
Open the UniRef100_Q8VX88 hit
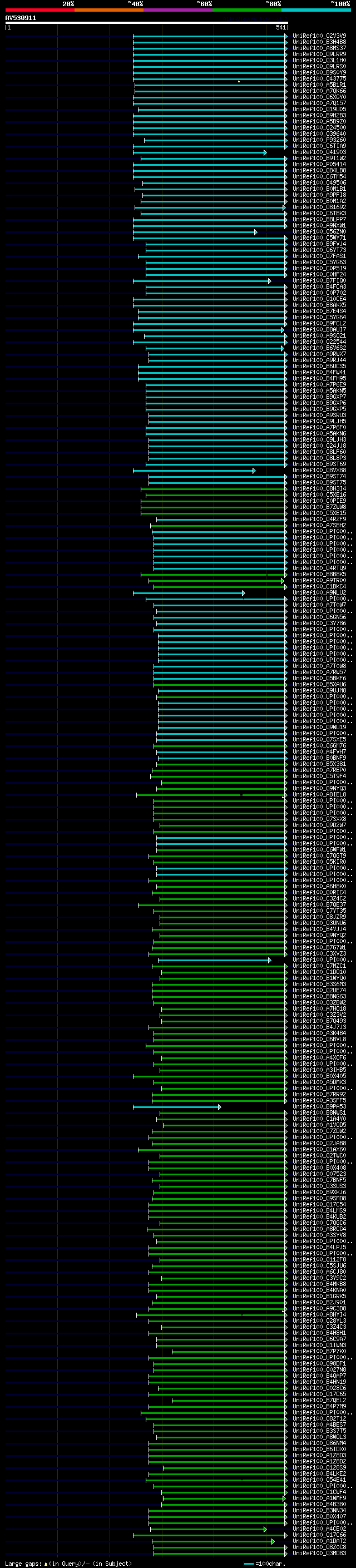[x=319, y=471]
